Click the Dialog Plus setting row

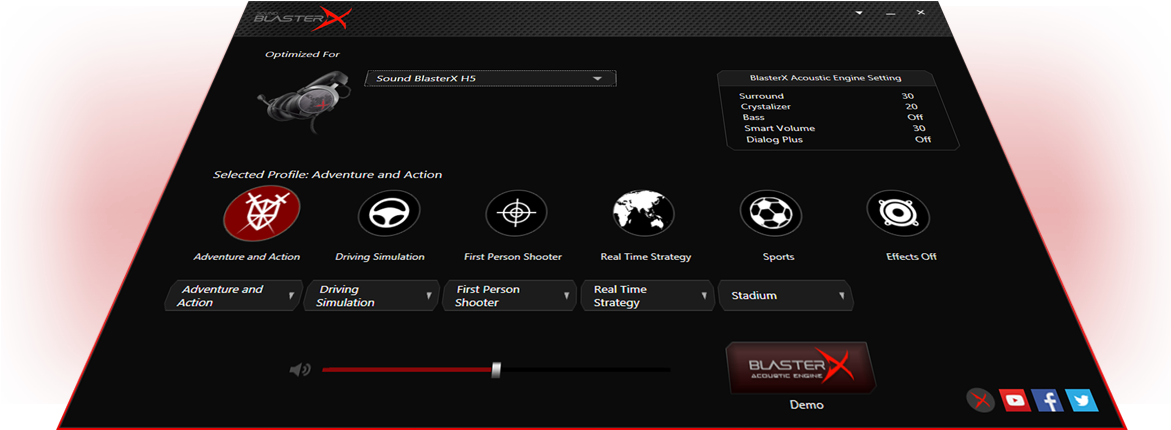click(839, 140)
